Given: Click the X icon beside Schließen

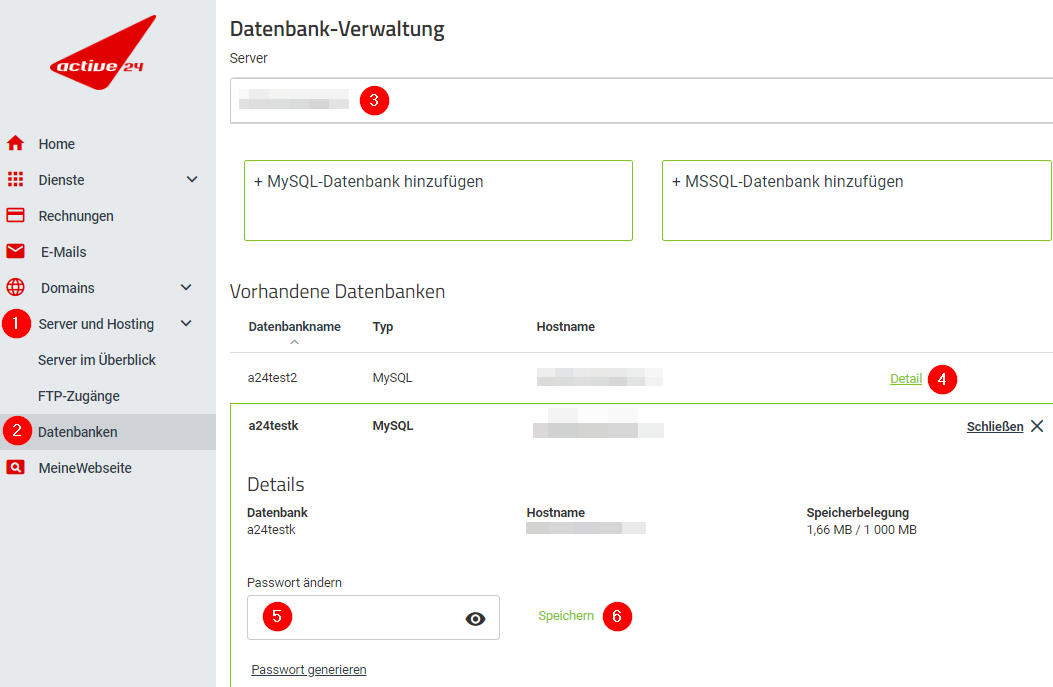Looking at the screenshot, I should click(1037, 426).
